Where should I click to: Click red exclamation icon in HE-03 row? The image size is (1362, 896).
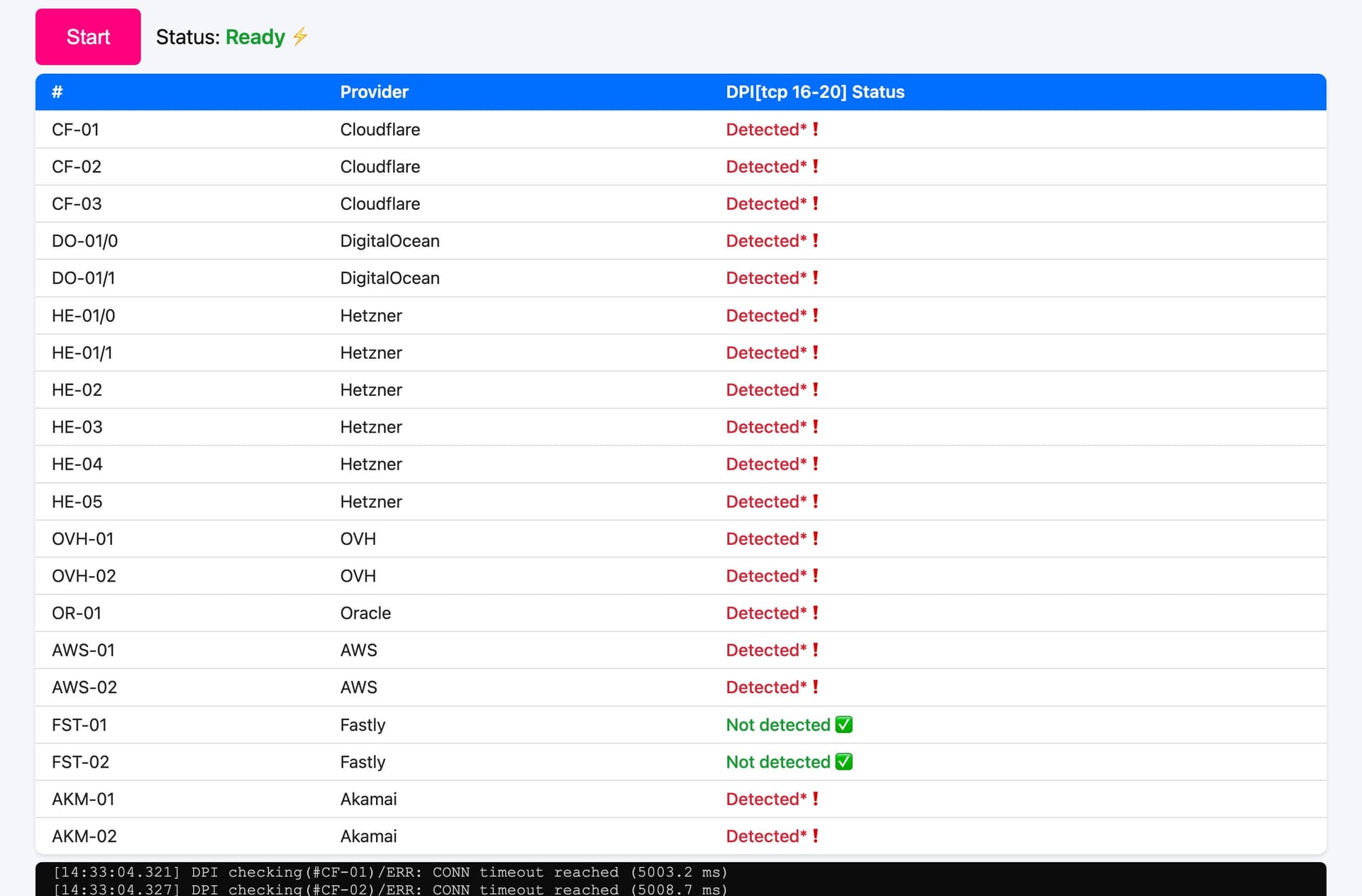[816, 427]
